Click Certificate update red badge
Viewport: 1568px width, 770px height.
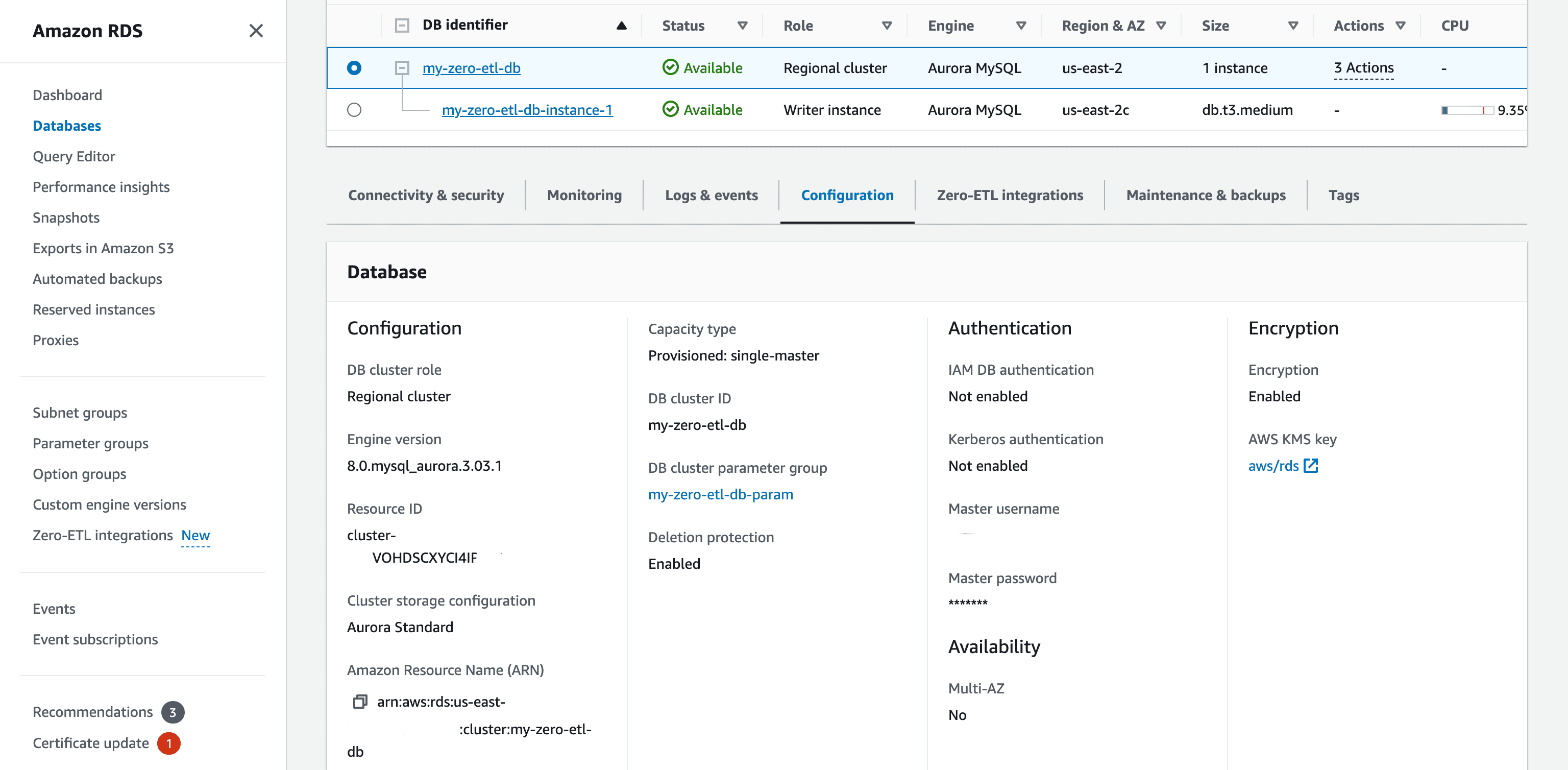click(x=168, y=743)
